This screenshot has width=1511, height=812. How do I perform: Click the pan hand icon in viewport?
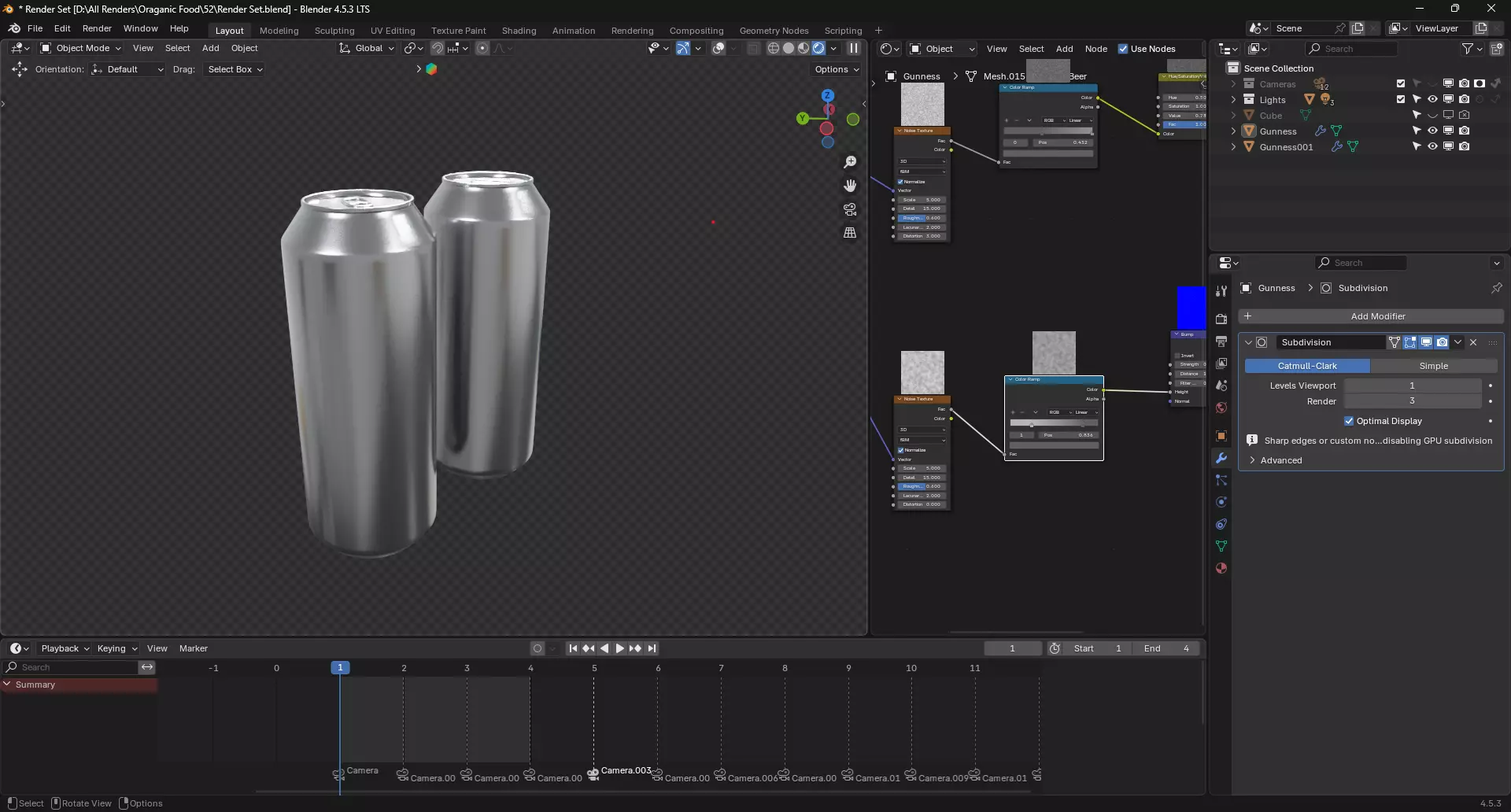click(850, 186)
